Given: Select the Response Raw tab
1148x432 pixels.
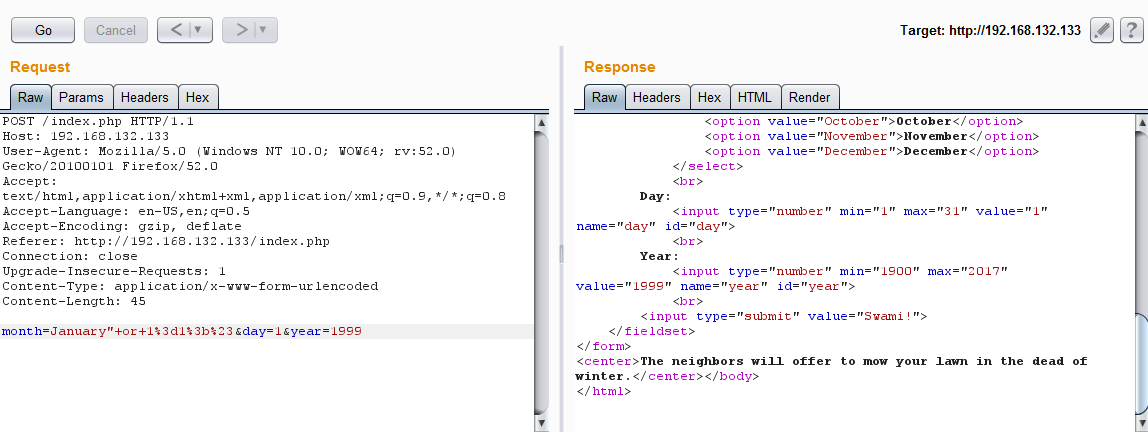Looking at the screenshot, I should pyautogui.click(x=605, y=97).
